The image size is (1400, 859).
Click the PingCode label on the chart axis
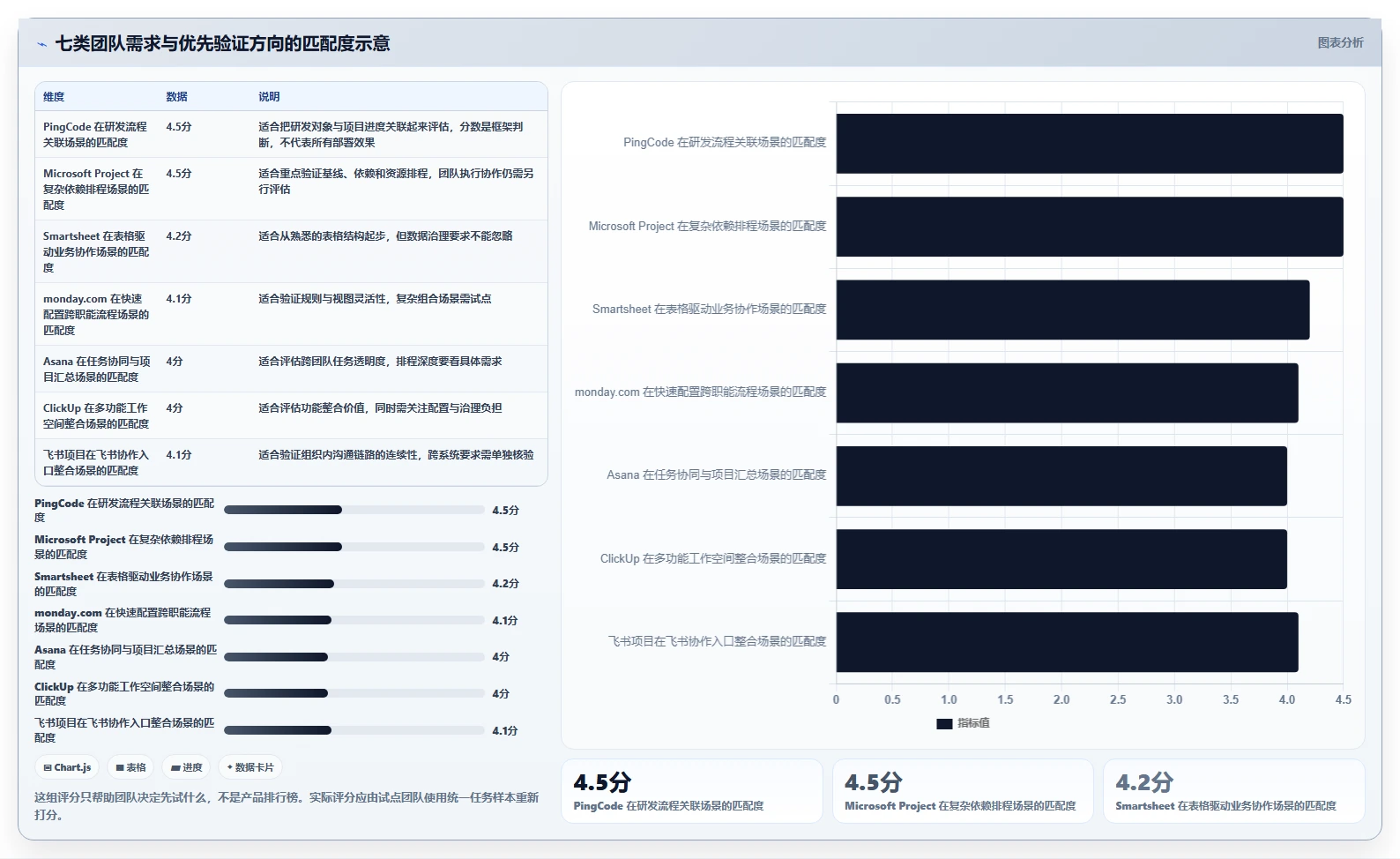click(x=725, y=143)
